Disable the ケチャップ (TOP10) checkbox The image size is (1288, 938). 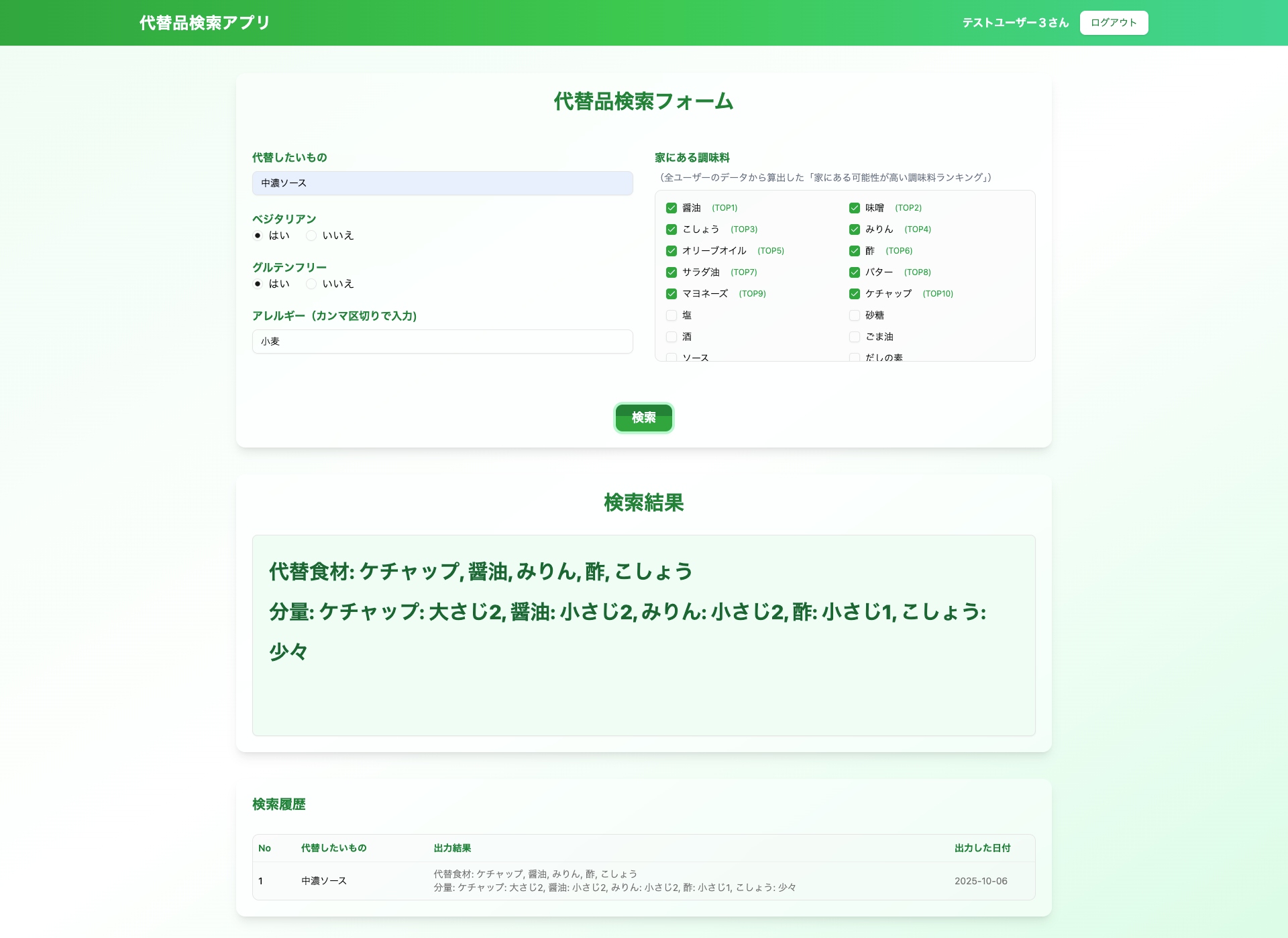coord(855,294)
